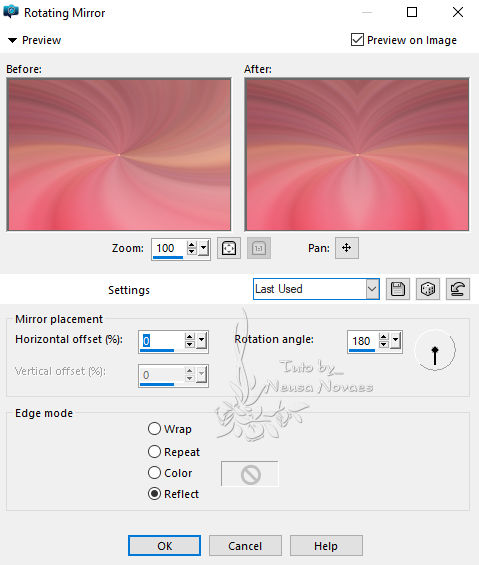The width and height of the screenshot is (479, 565).
Task: Click the rotation angle dial control
Action: coord(435,350)
